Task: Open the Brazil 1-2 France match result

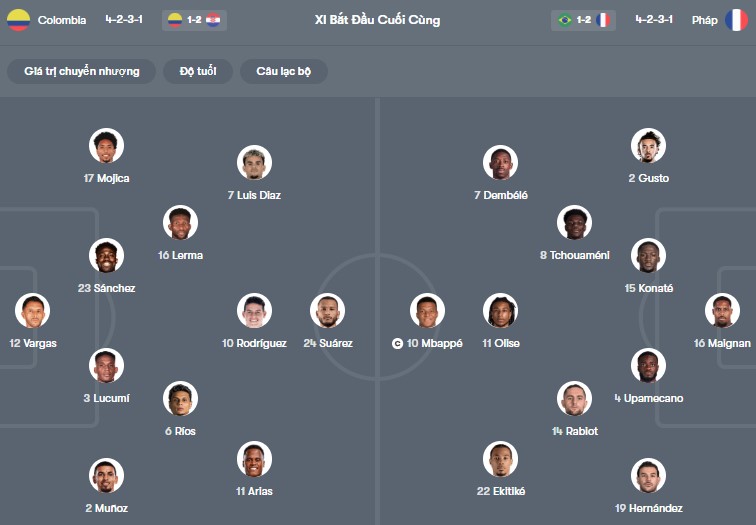Action: point(583,20)
